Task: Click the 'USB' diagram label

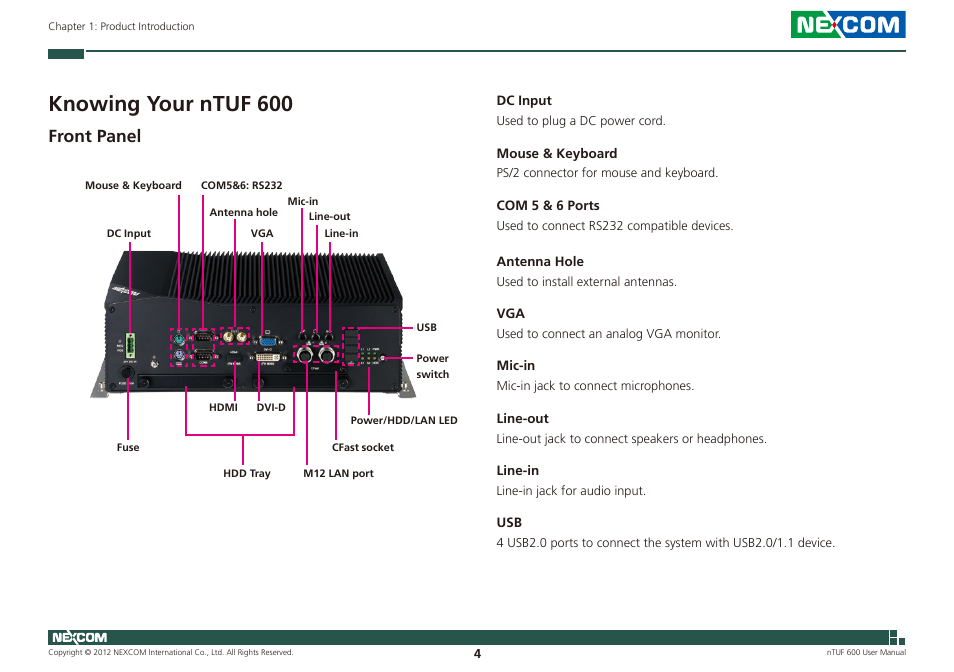Action: click(x=427, y=327)
